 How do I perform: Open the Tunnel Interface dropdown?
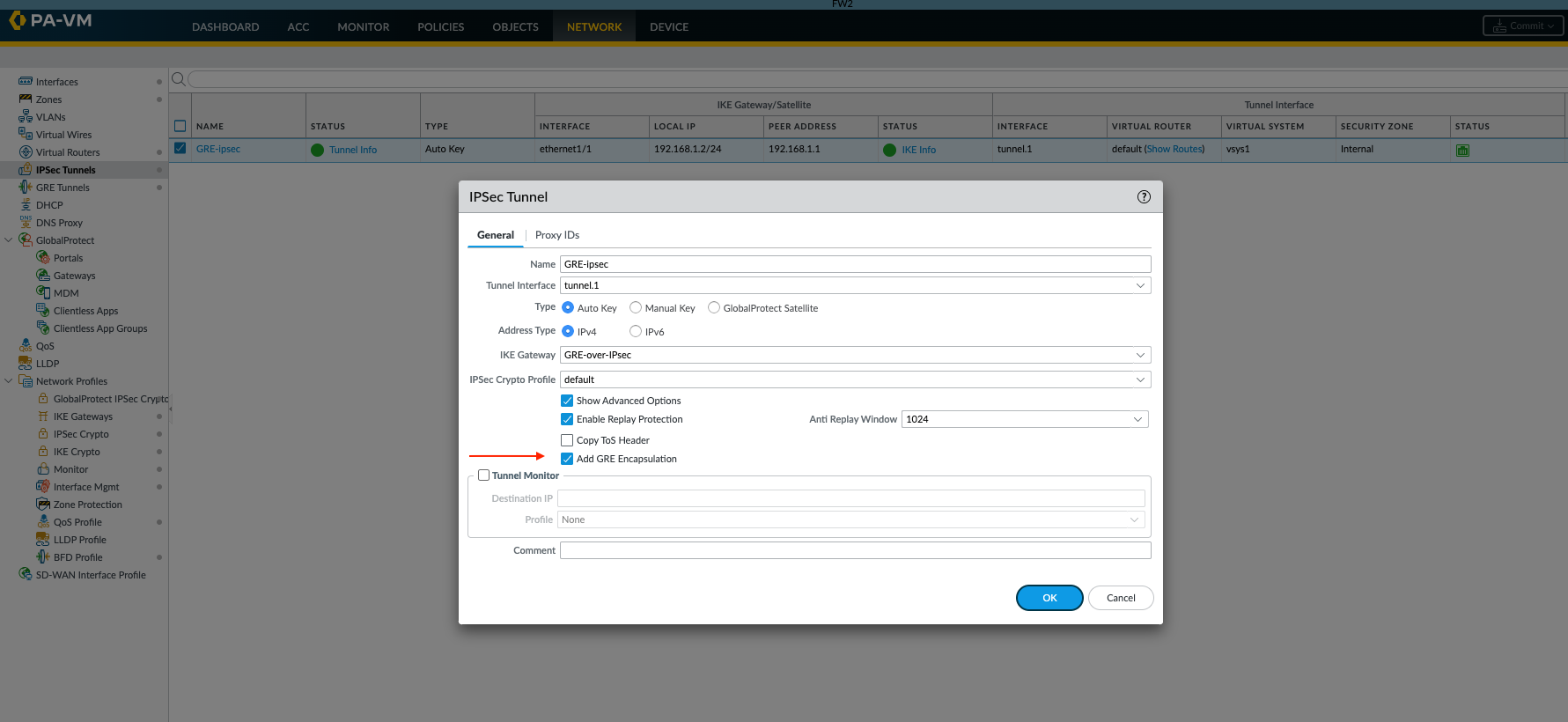pos(1140,285)
